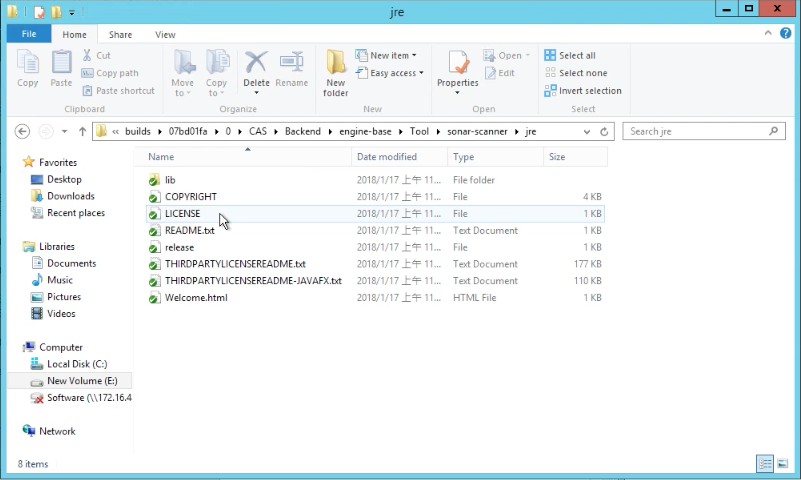Click Edit in the ribbon
The width and height of the screenshot is (801, 480).
pos(500,73)
